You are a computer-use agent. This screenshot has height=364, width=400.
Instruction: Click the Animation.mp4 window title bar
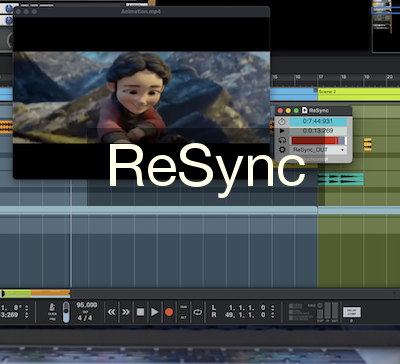click(x=141, y=11)
